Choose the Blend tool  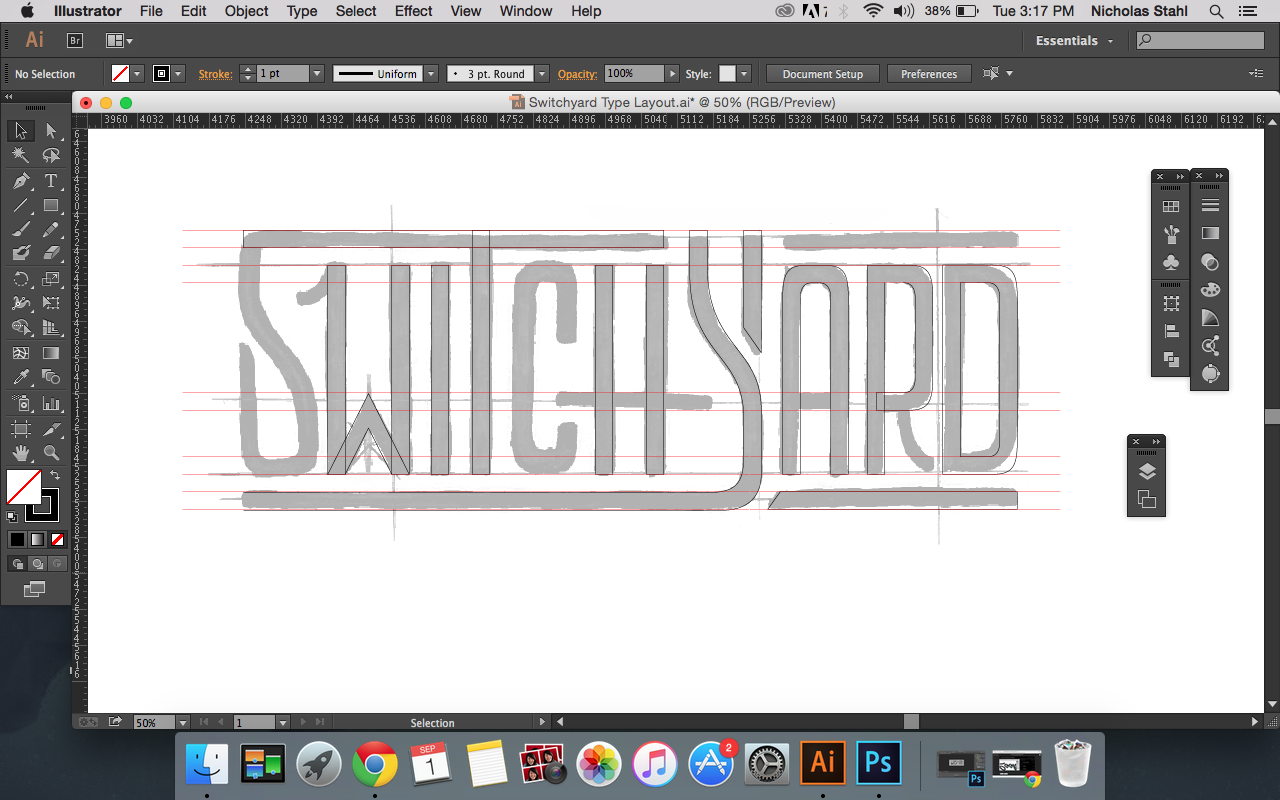click(51, 378)
